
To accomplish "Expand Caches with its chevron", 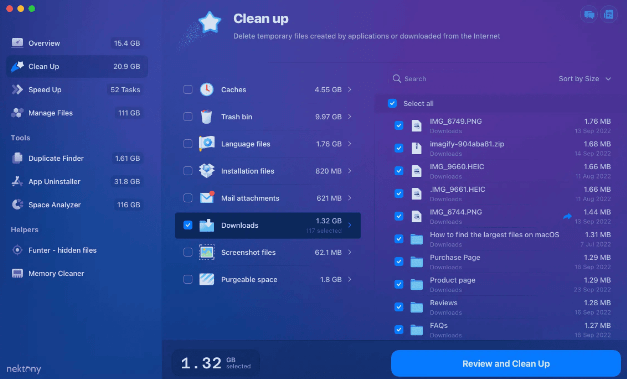I will [349, 90].
